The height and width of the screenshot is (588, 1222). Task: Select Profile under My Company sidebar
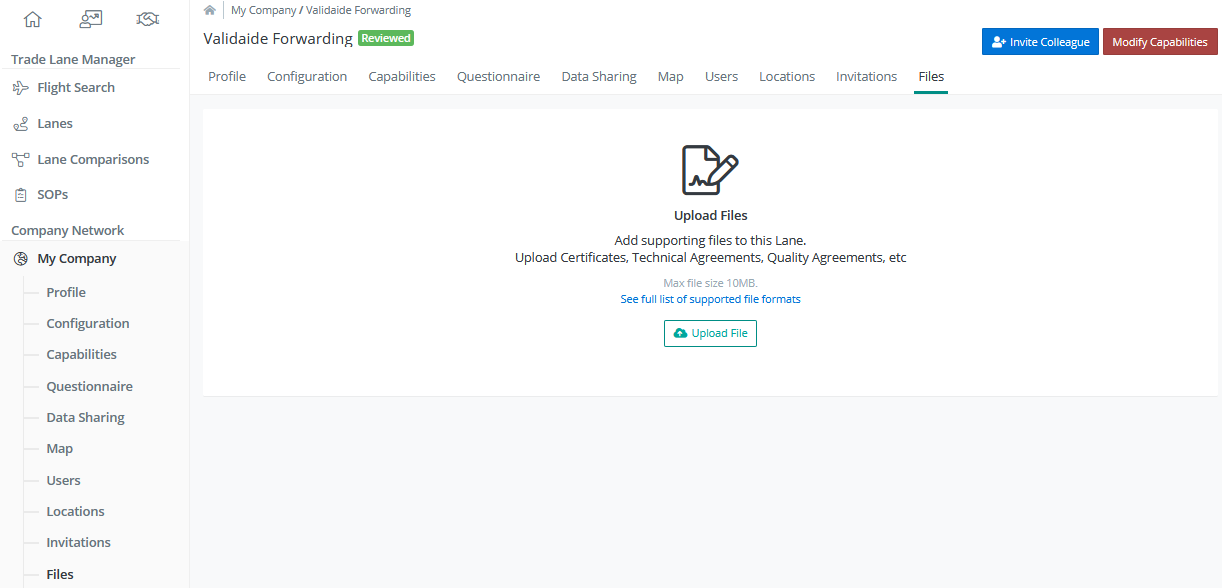point(66,292)
